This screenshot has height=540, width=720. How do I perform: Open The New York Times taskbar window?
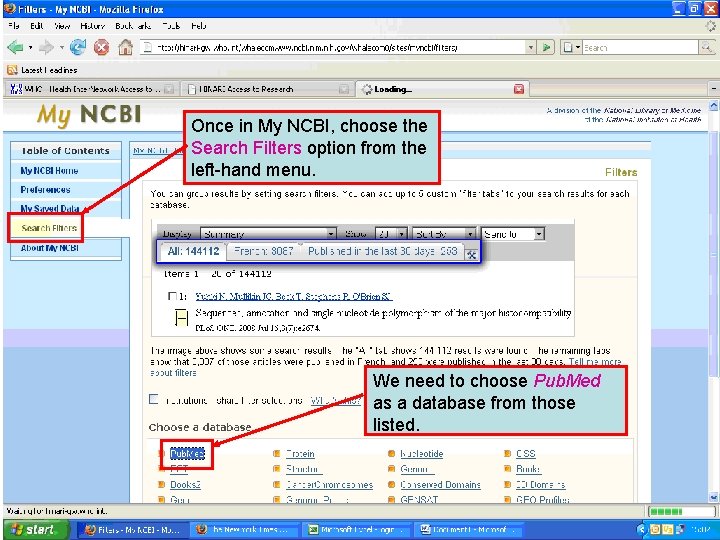point(244,530)
